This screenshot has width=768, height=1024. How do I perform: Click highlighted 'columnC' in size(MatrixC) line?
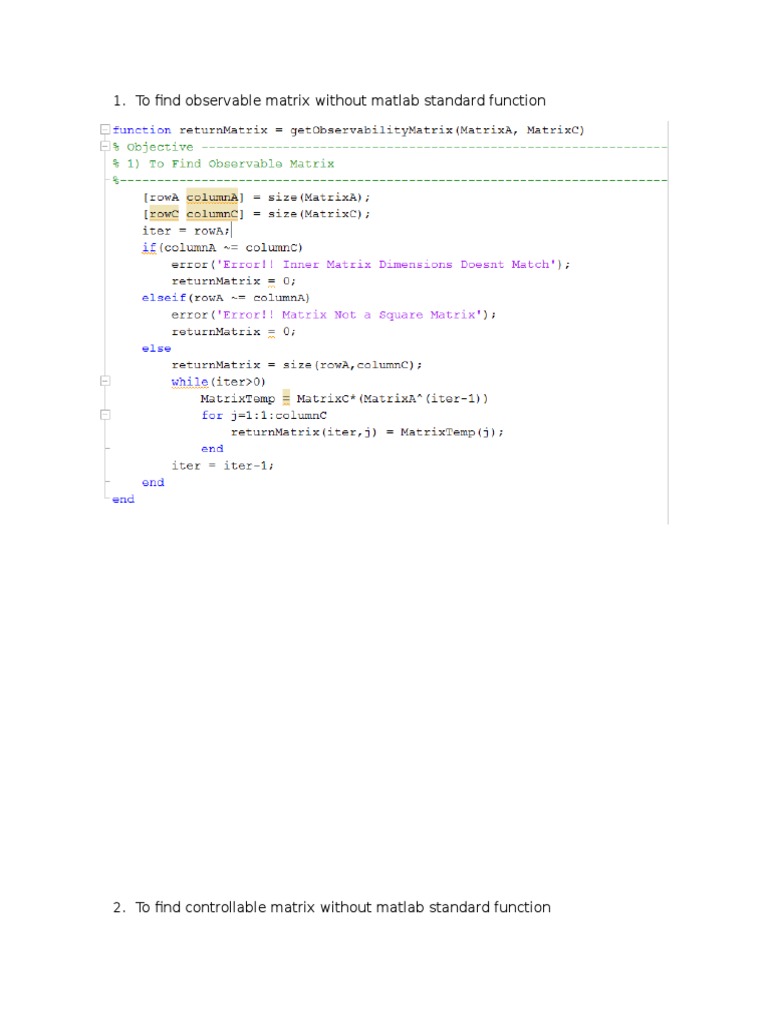pyautogui.click(x=212, y=214)
